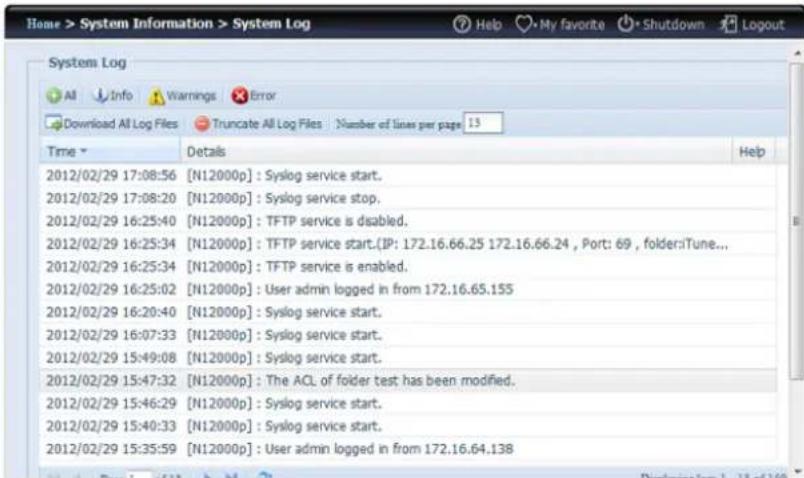Screen dimensions: 804x478
Task: Select the ACL of folder test modified row
Action: pyautogui.click(x=408, y=381)
